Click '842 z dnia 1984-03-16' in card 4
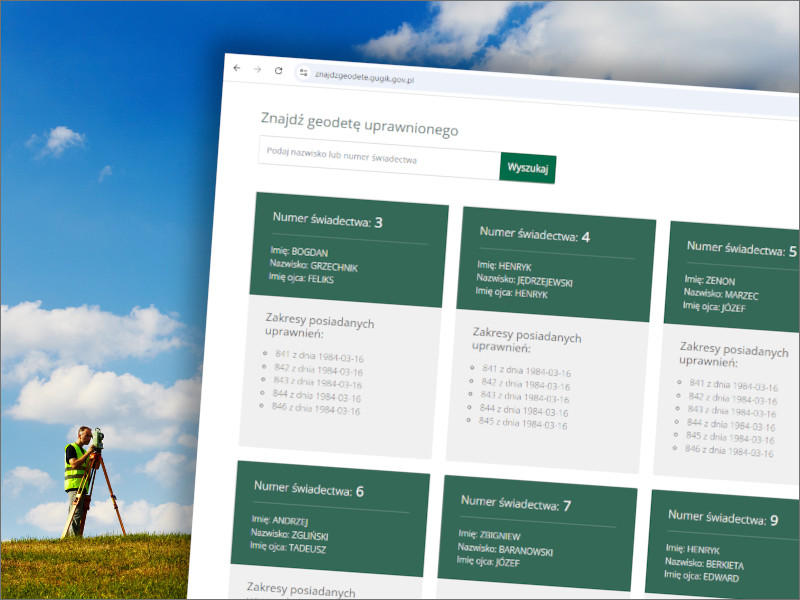The height and width of the screenshot is (600, 800). click(526, 384)
